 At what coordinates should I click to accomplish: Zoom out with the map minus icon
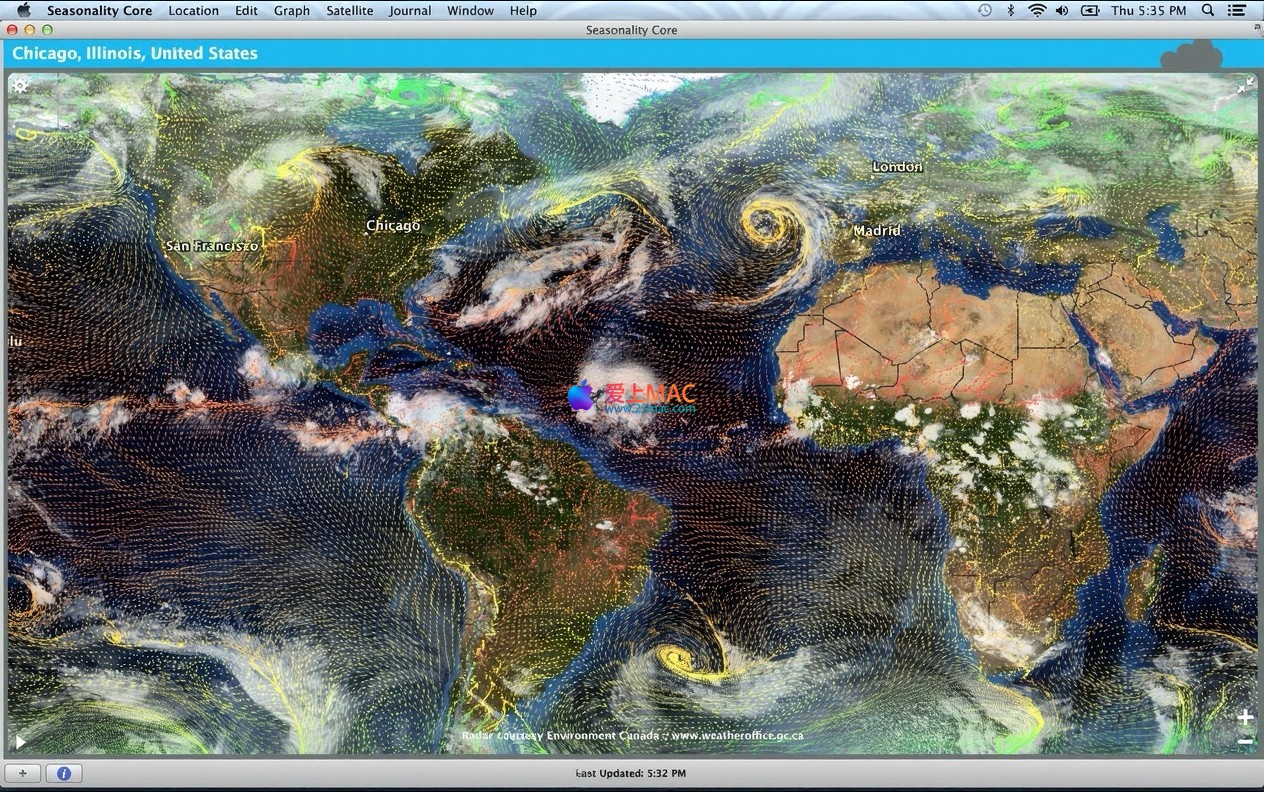tap(1245, 741)
